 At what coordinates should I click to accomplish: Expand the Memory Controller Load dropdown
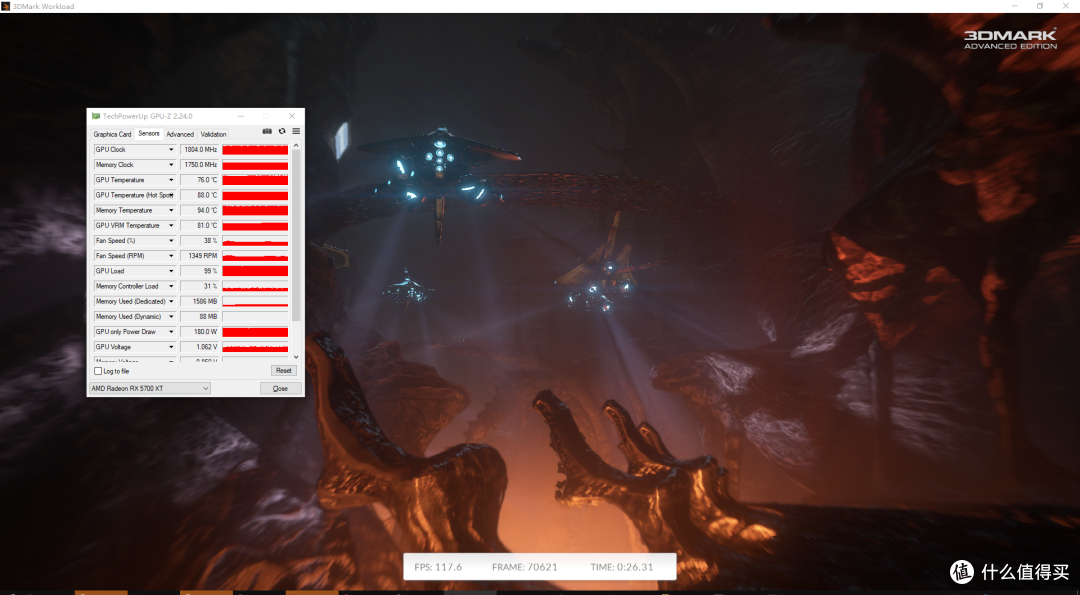pyautogui.click(x=171, y=286)
